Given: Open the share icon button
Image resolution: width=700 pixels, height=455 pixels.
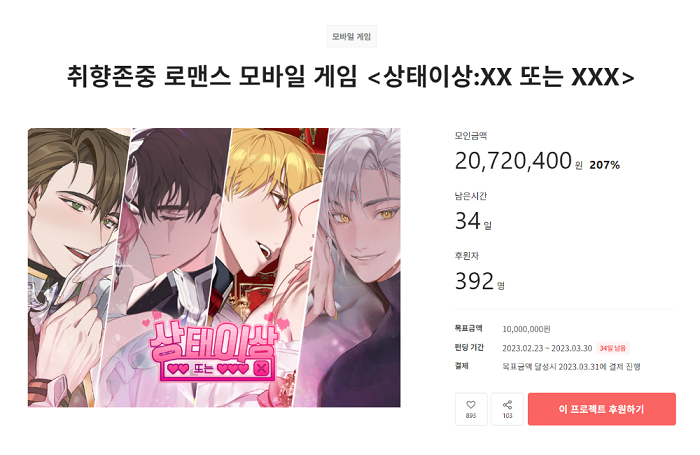Looking at the screenshot, I should (x=507, y=405).
